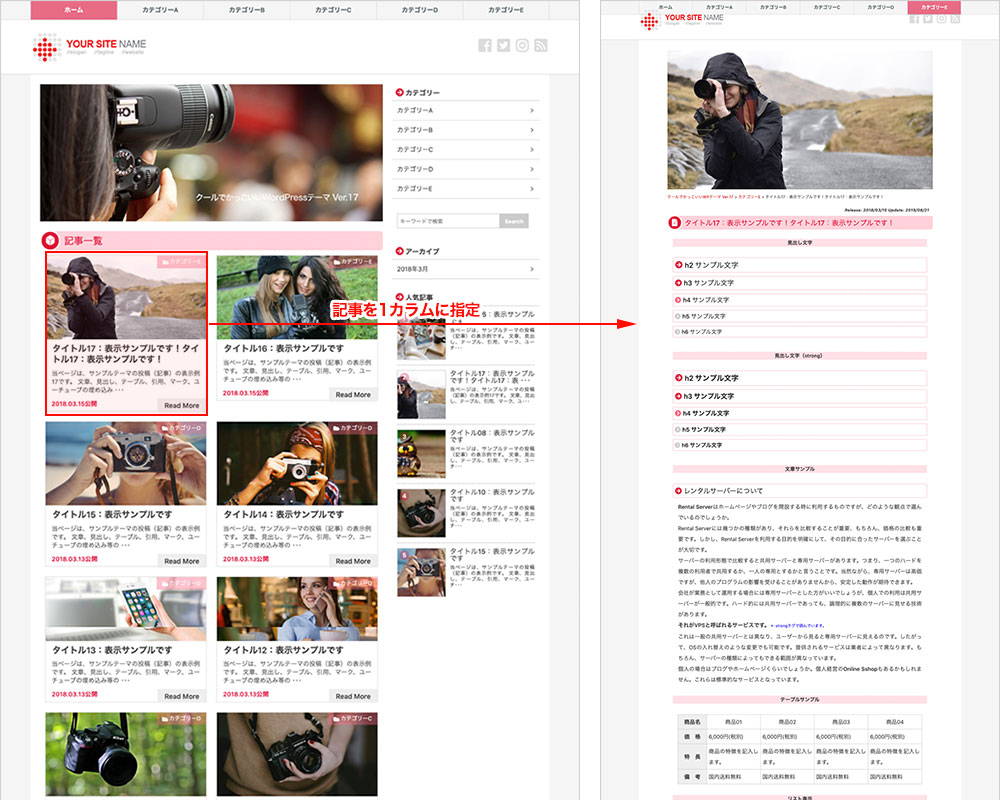Click the YOUR SITE NAME logo on right page

682,20
